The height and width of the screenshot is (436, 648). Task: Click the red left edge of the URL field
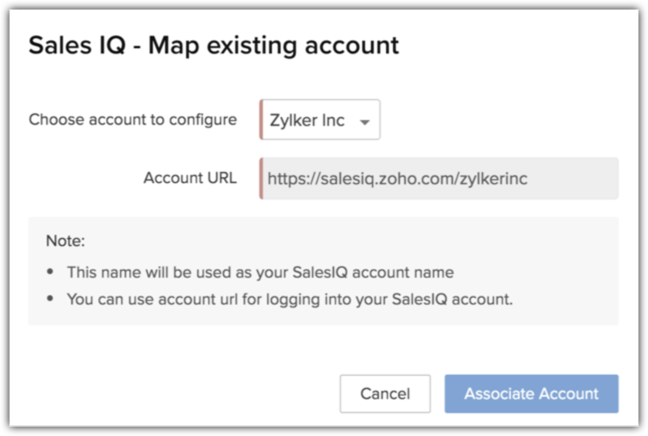[261, 178]
